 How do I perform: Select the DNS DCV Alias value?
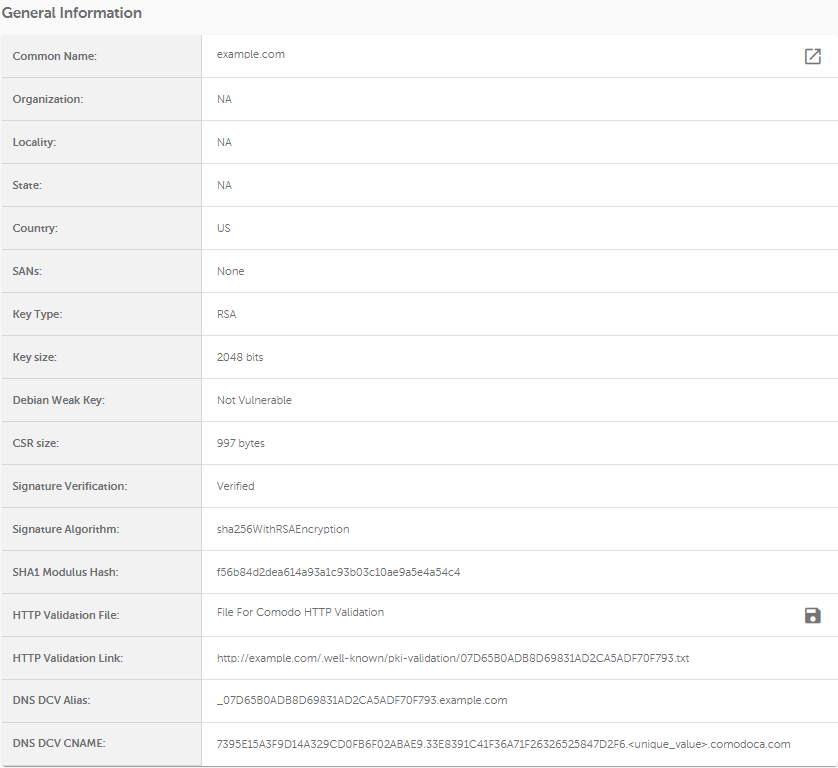[x=362, y=700]
